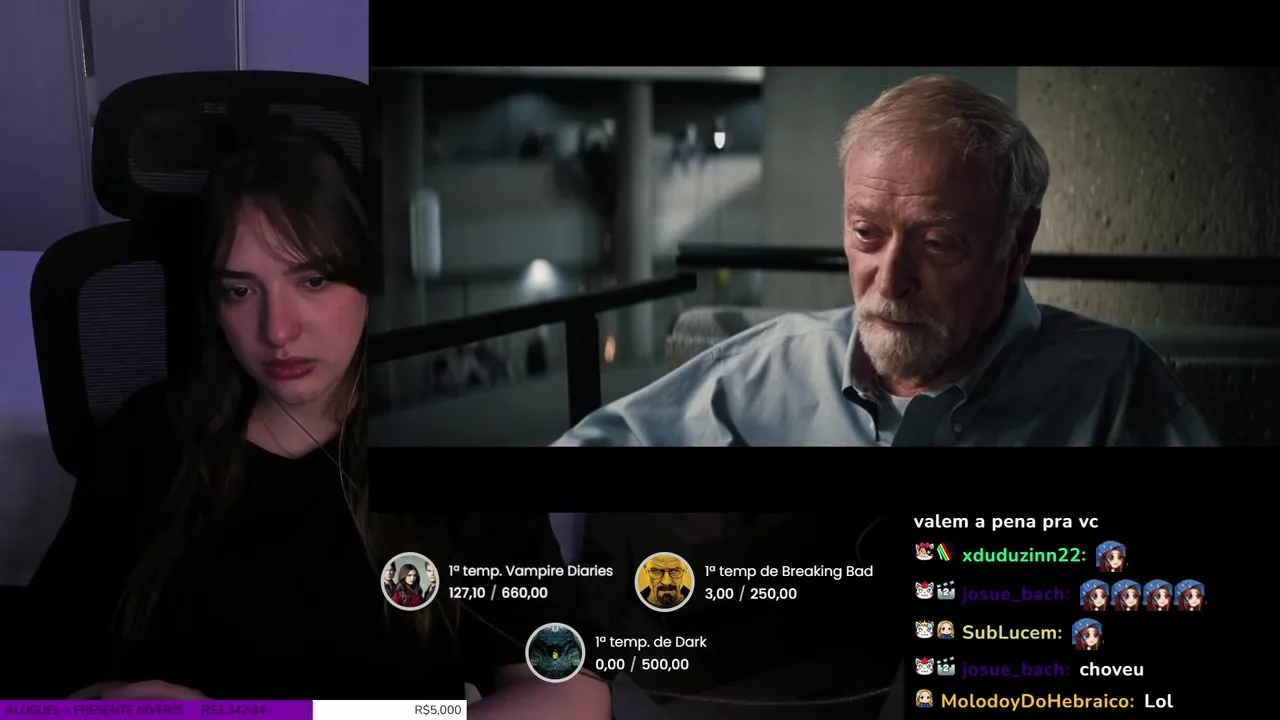Click the 'valem a pena pra vc' chat message
1280x720 pixels.
1006,522
